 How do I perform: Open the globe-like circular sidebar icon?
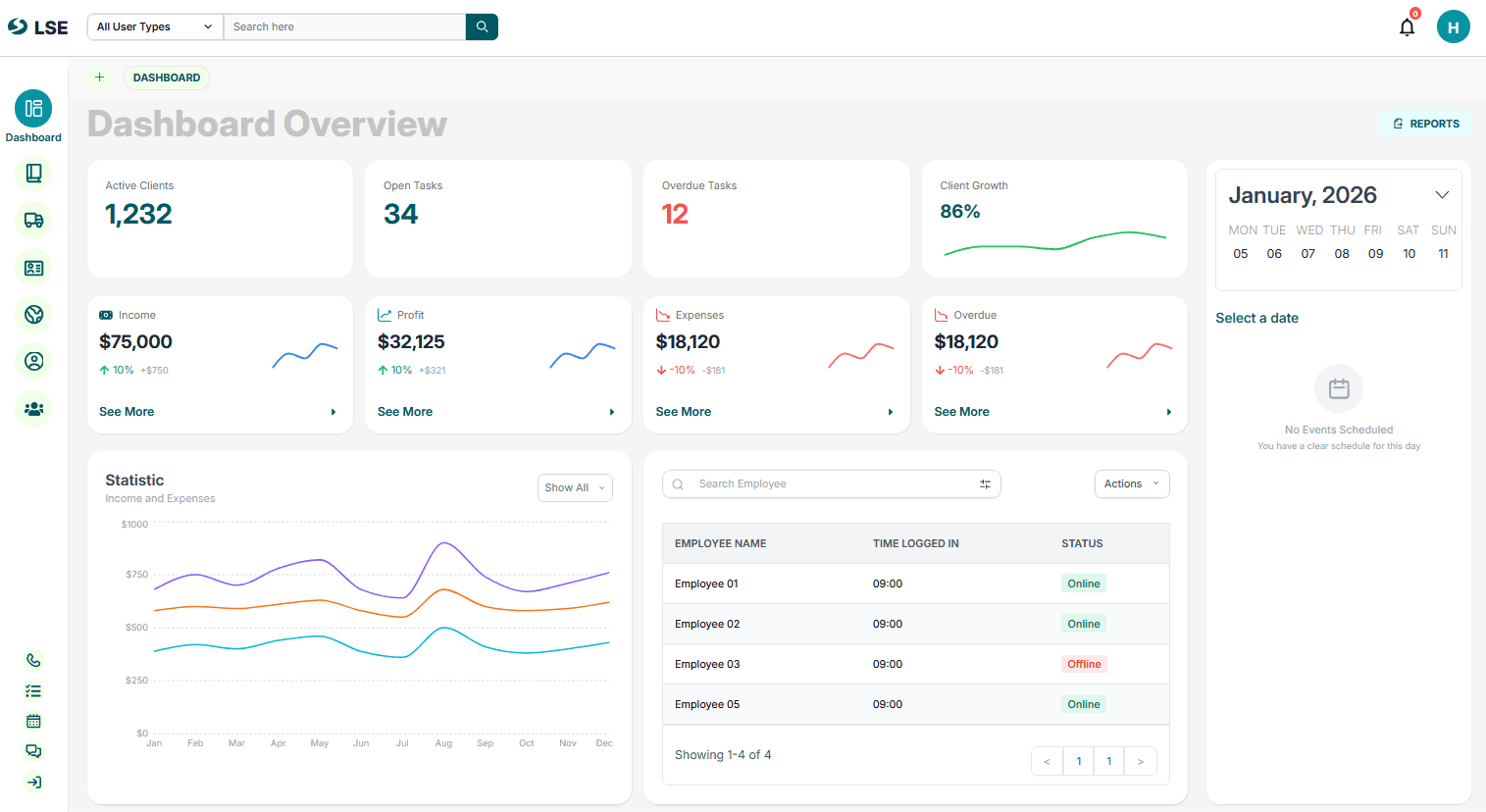(x=33, y=315)
